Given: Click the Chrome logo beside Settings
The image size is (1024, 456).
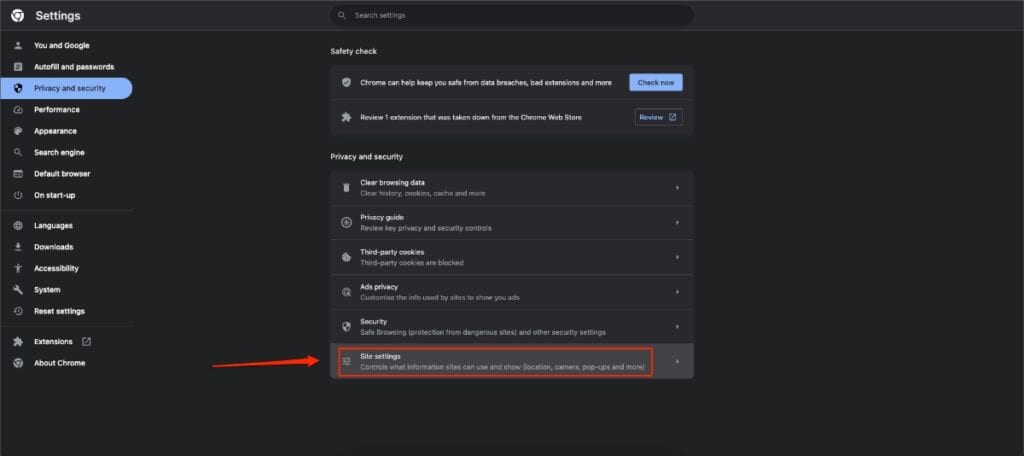Looking at the screenshot, I should click(18, 16).
